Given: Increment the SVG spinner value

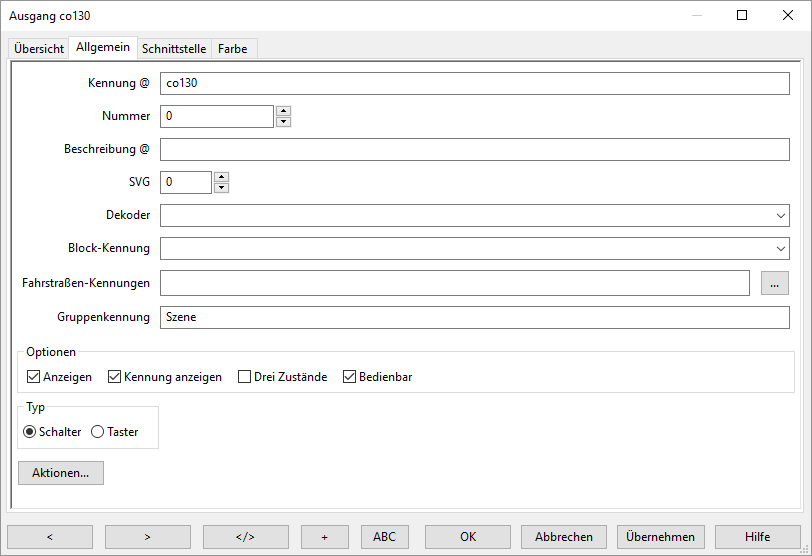Looking at the screenshot, I should click(221, 177).
